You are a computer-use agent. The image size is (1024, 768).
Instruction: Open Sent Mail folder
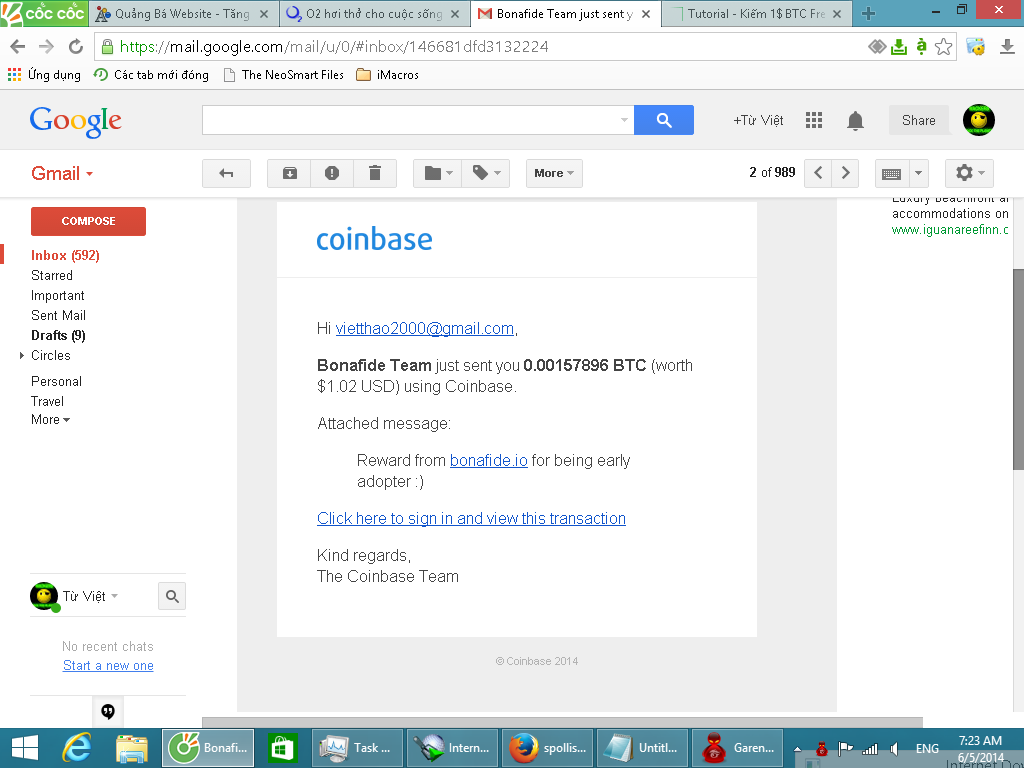point(58,315)
